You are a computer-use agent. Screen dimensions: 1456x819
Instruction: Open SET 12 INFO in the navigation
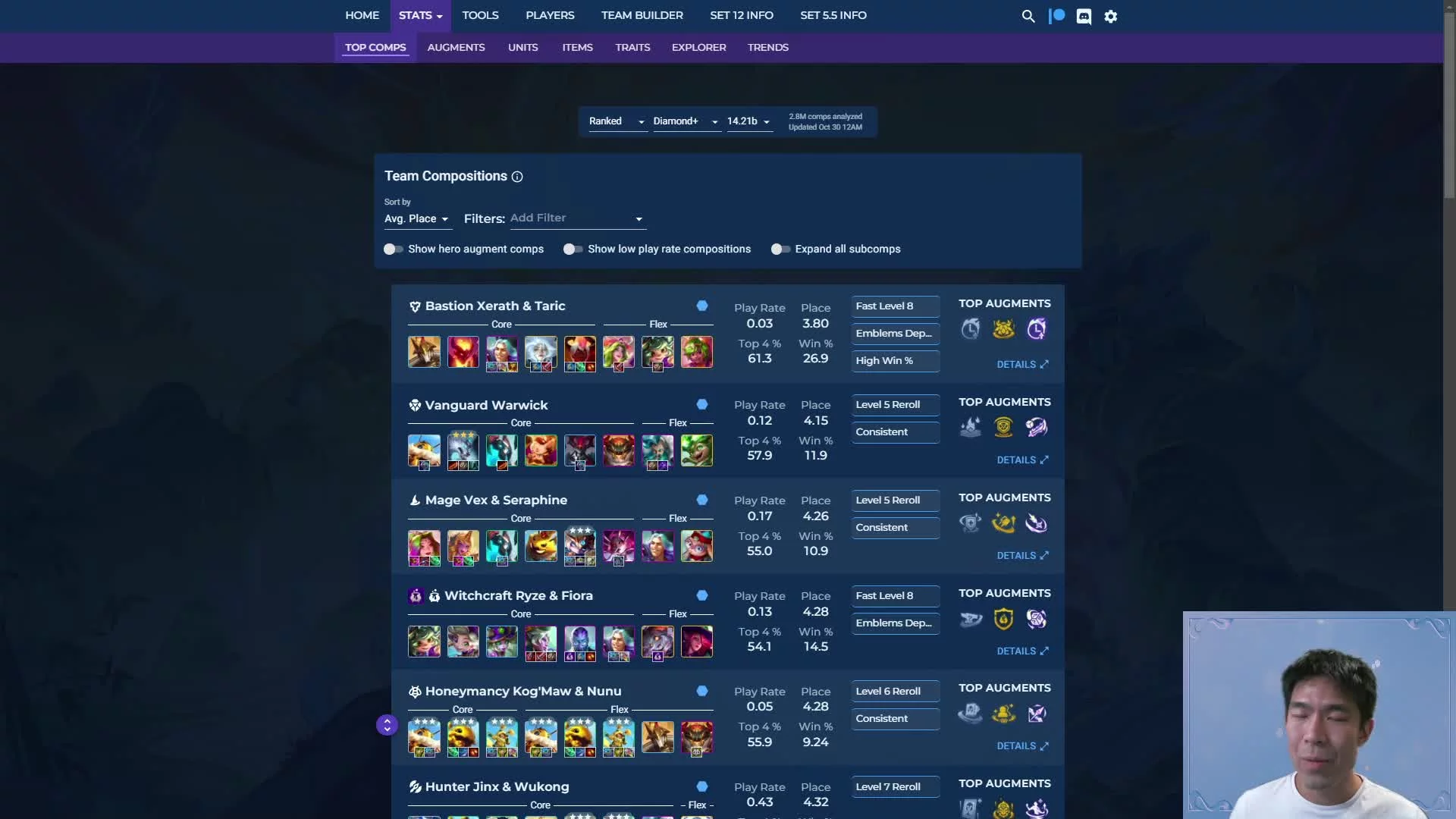click(741, 16)
